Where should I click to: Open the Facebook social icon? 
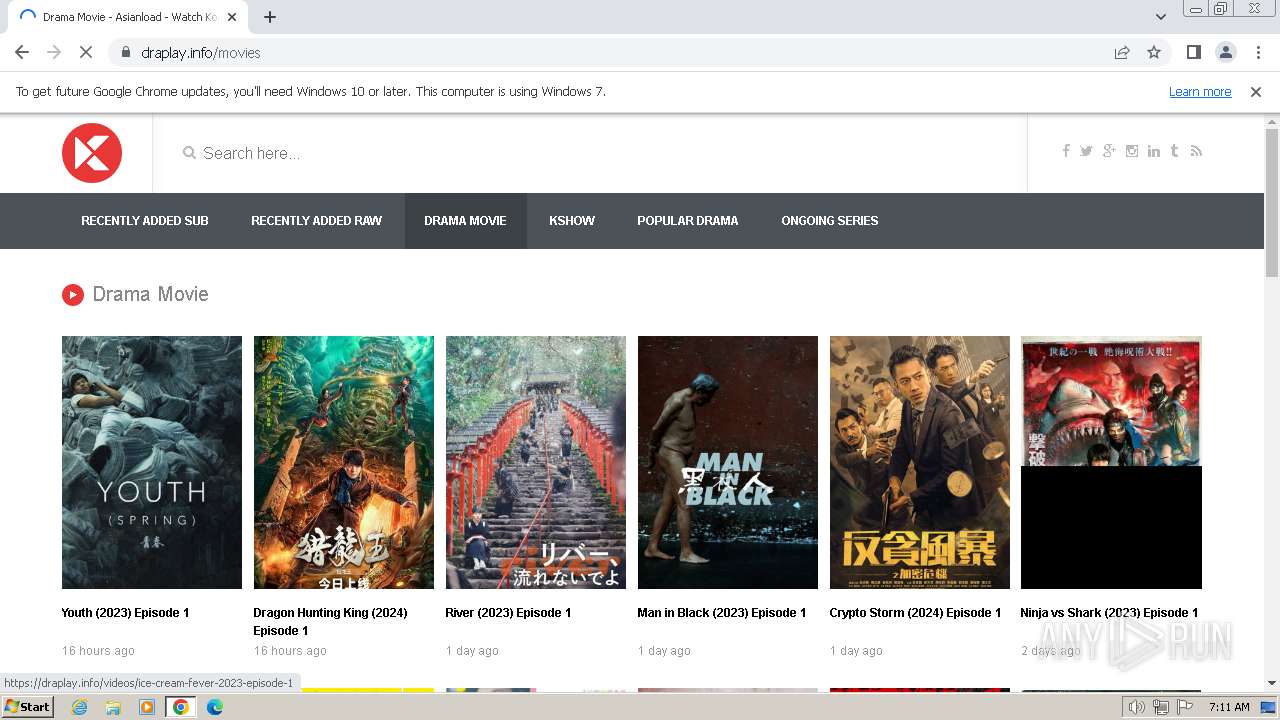tap(1066, 151)
